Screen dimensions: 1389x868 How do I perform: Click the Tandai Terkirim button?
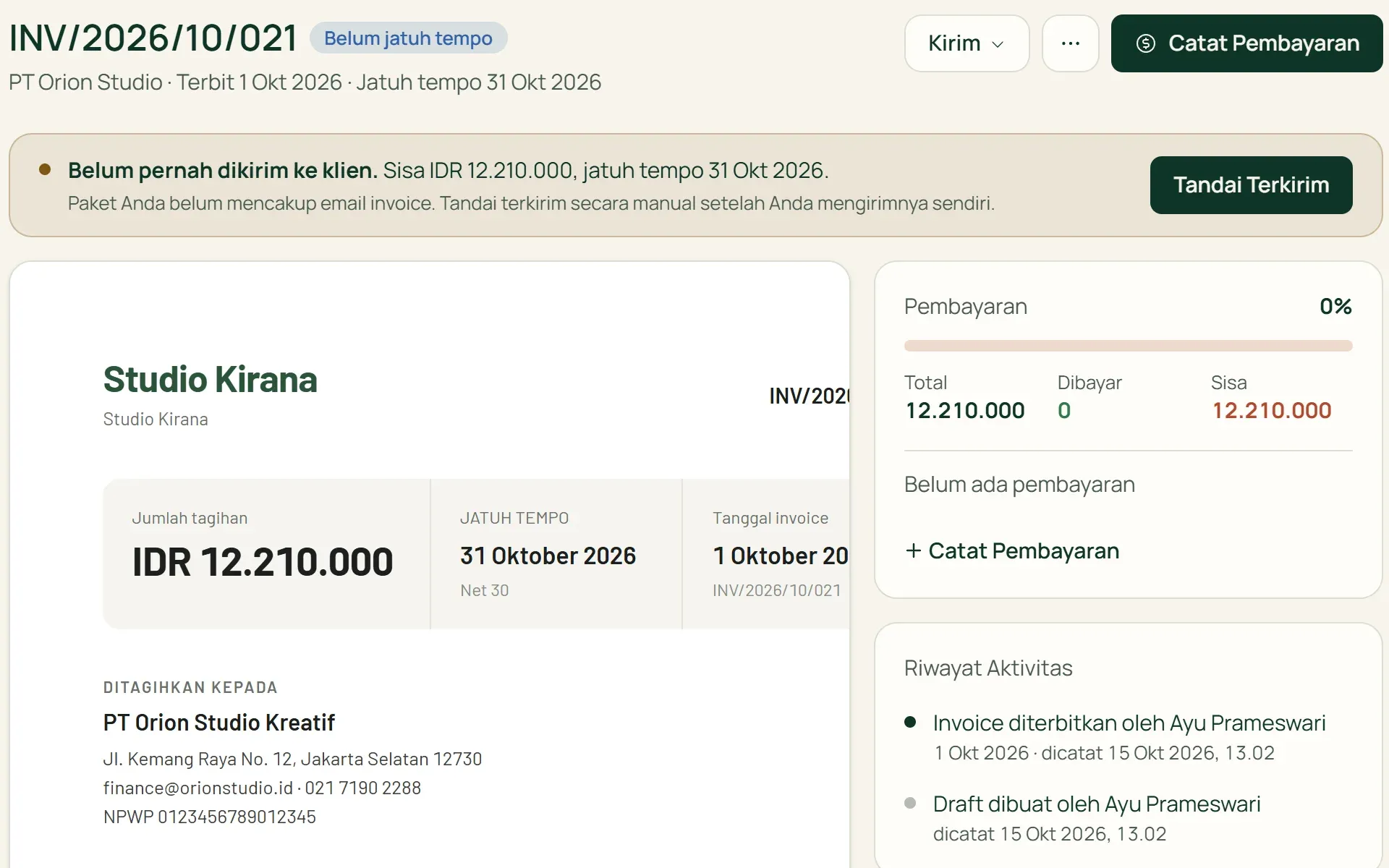[1251, 185]
